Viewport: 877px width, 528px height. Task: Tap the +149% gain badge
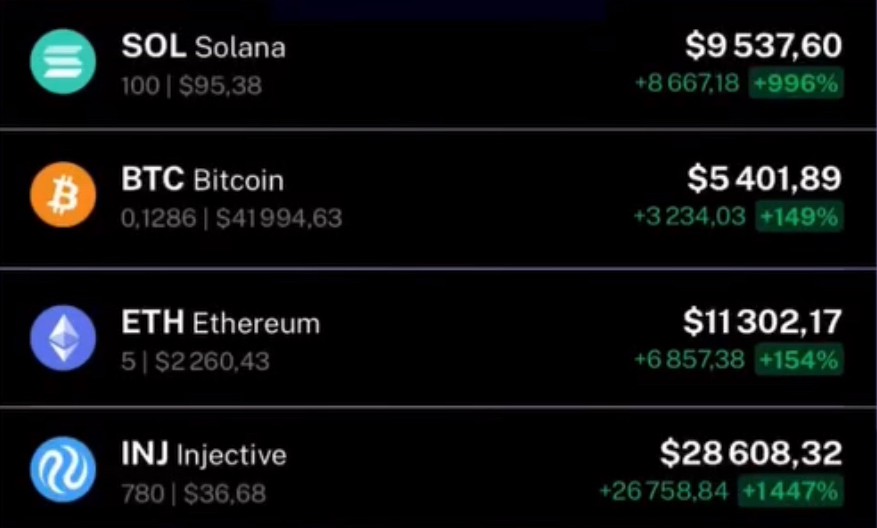pyautogui.click(x=799, y=216)
